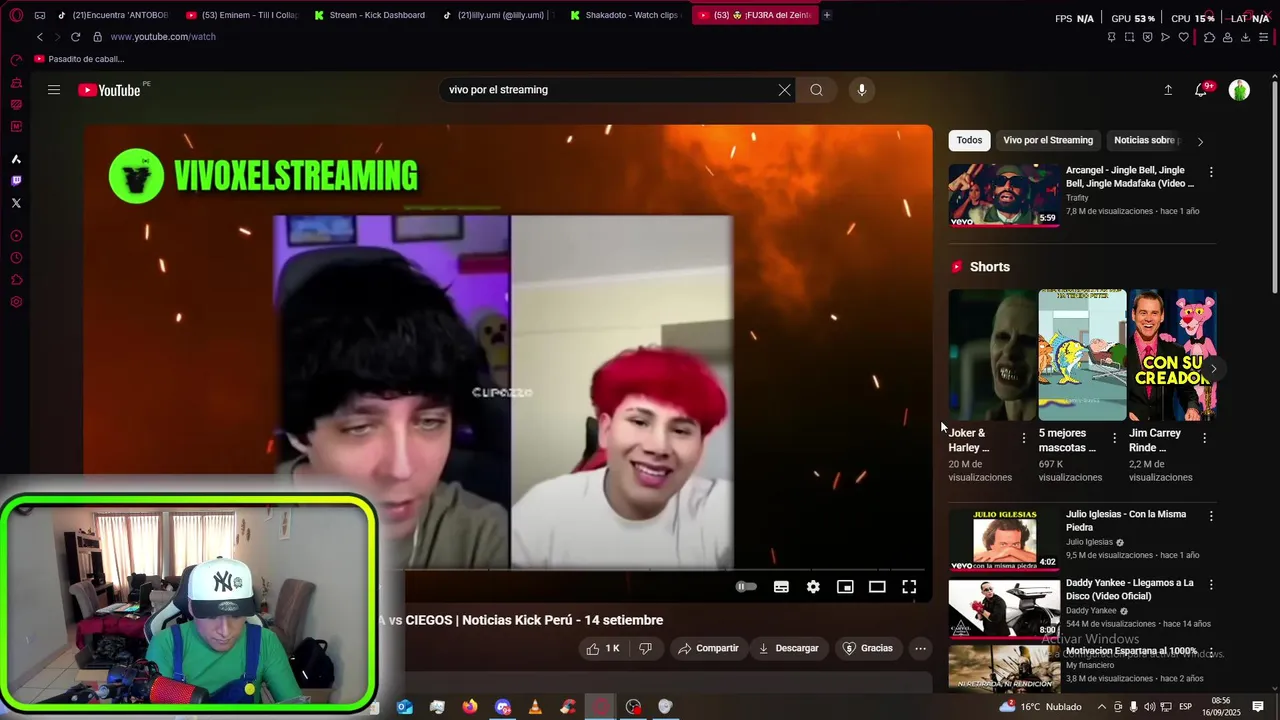This screenshot has height=720, width=1280.
Task: Open X (Twitter) in the Opera sidebar
Action: (x=16, y=203)
